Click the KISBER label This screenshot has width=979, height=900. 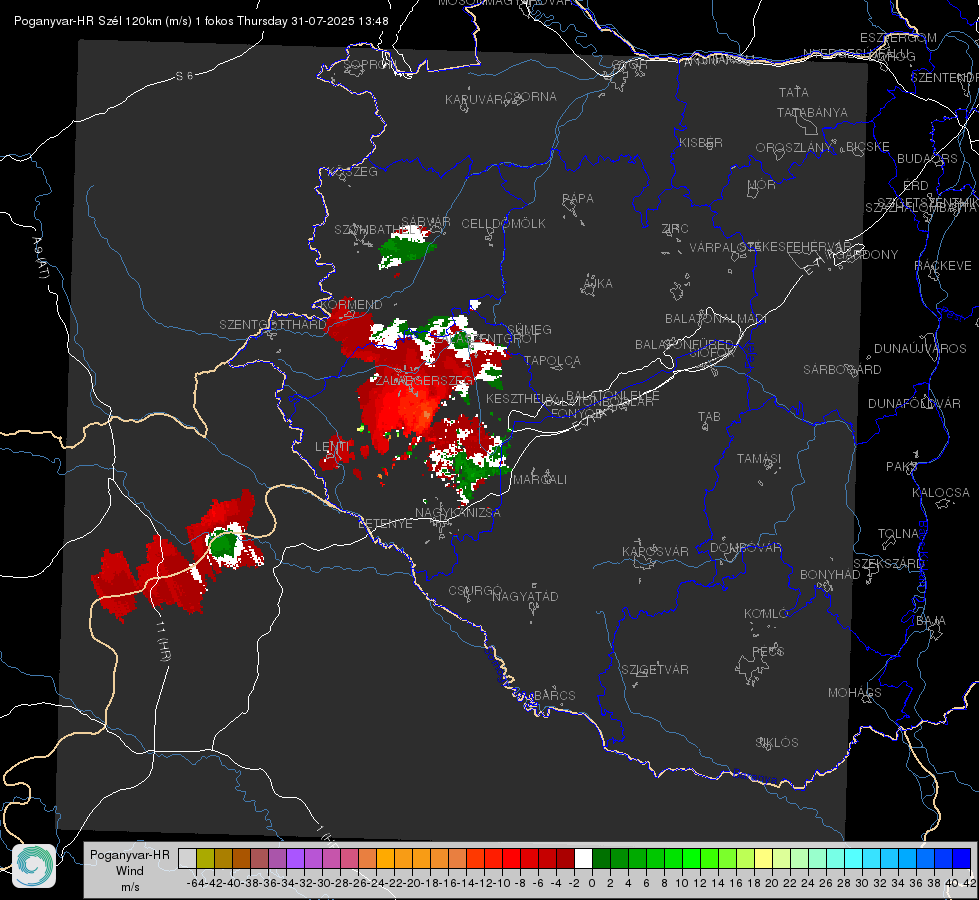(701, 142)
